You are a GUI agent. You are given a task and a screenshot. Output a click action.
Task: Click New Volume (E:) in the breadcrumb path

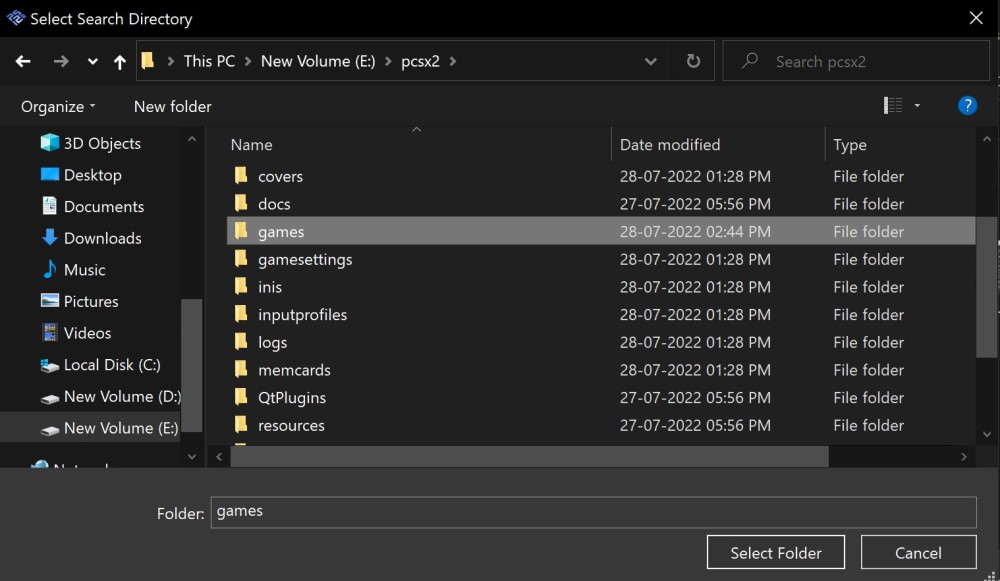[x=317, y=61]
